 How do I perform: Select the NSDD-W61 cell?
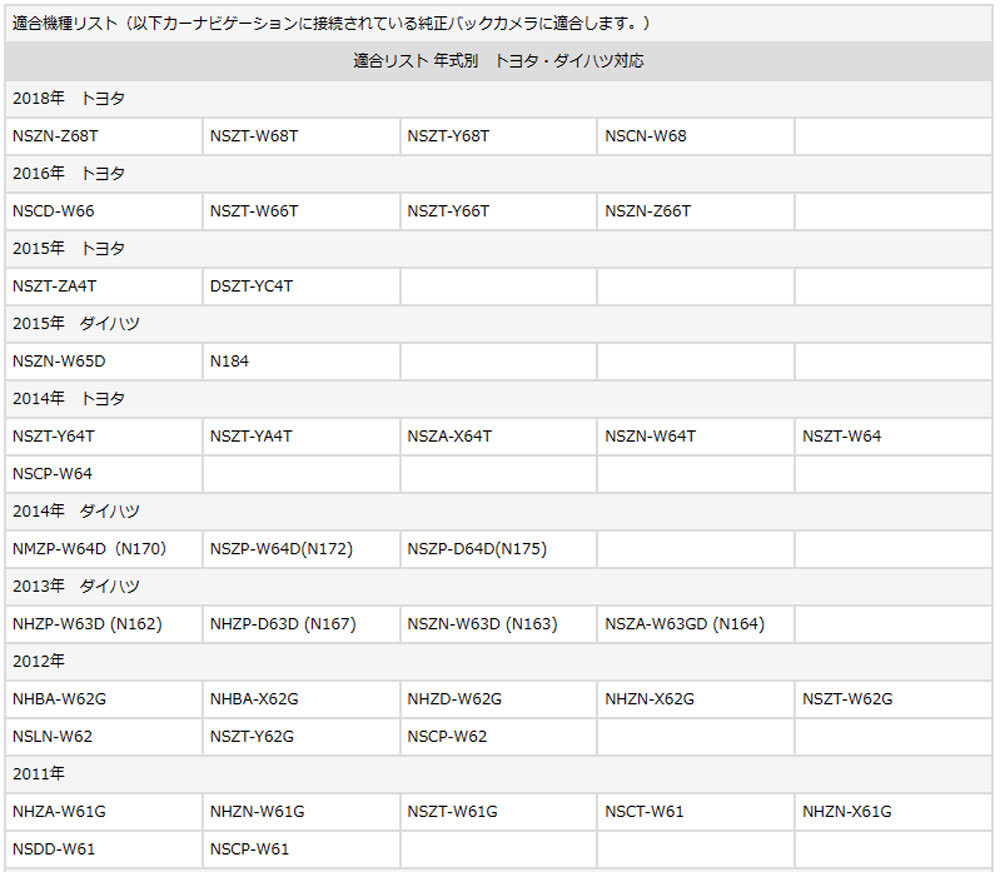103,849
